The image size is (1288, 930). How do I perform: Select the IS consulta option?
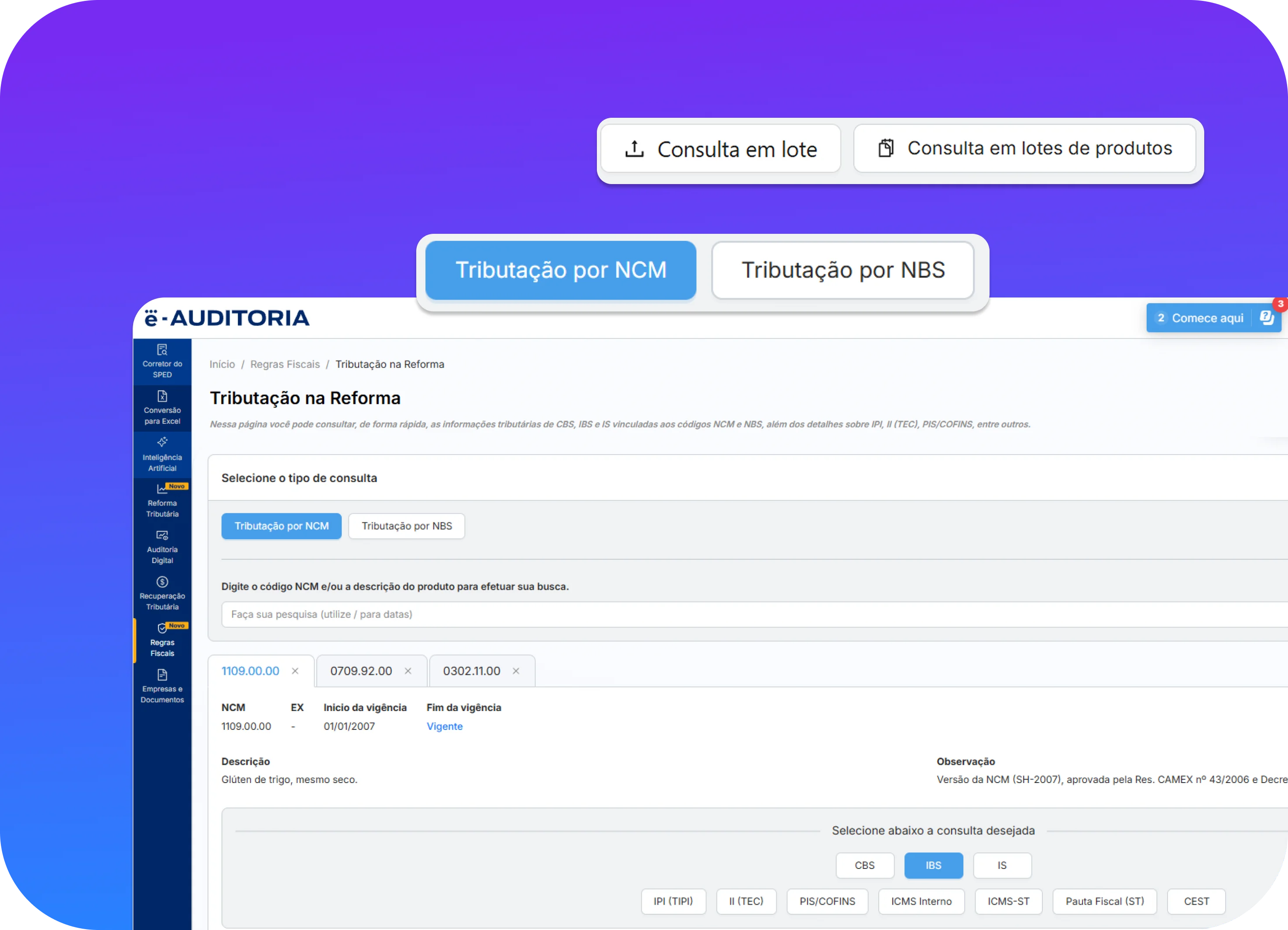coord(1002,865)
